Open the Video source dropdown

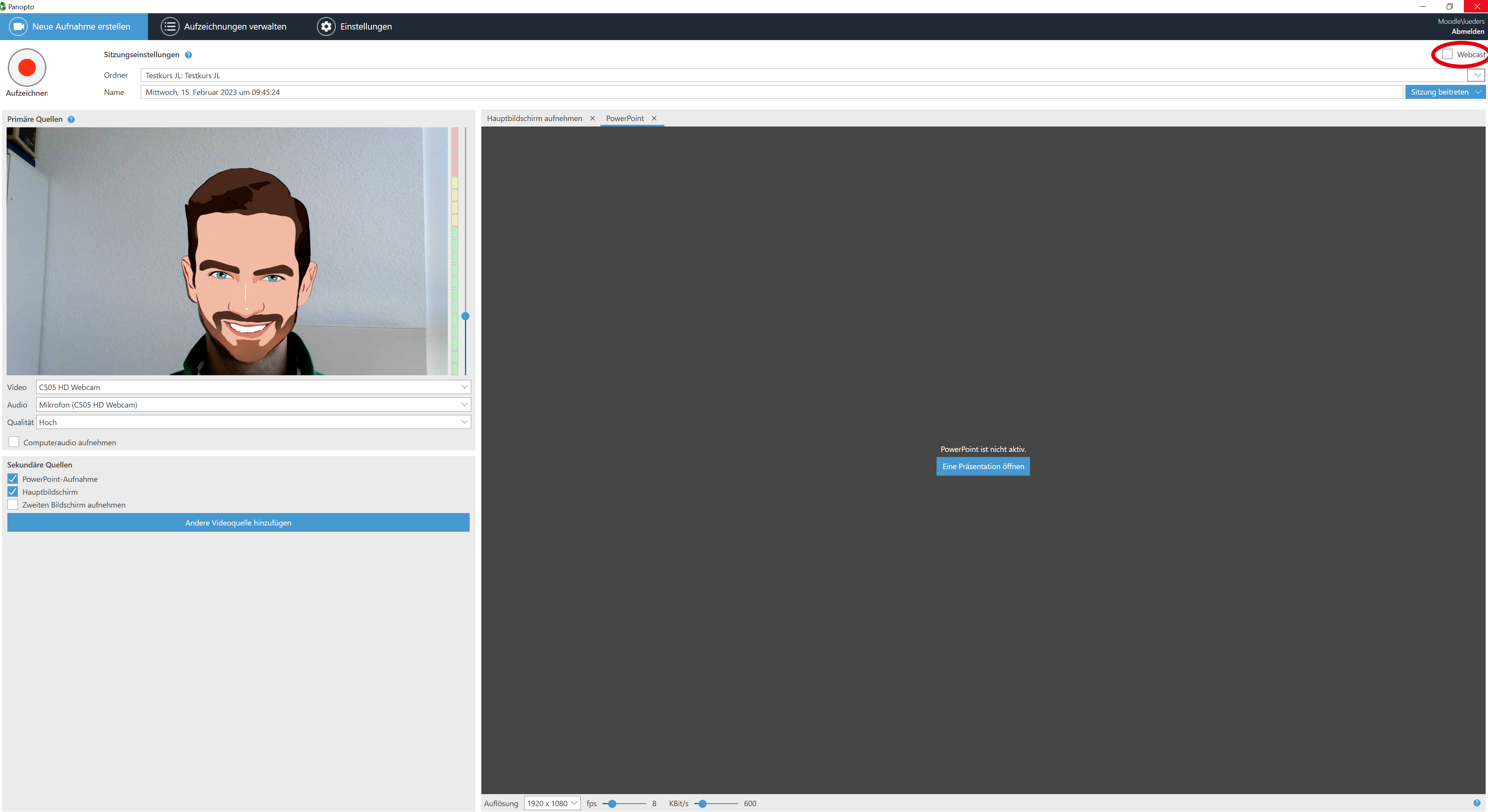tap(253, 387)
